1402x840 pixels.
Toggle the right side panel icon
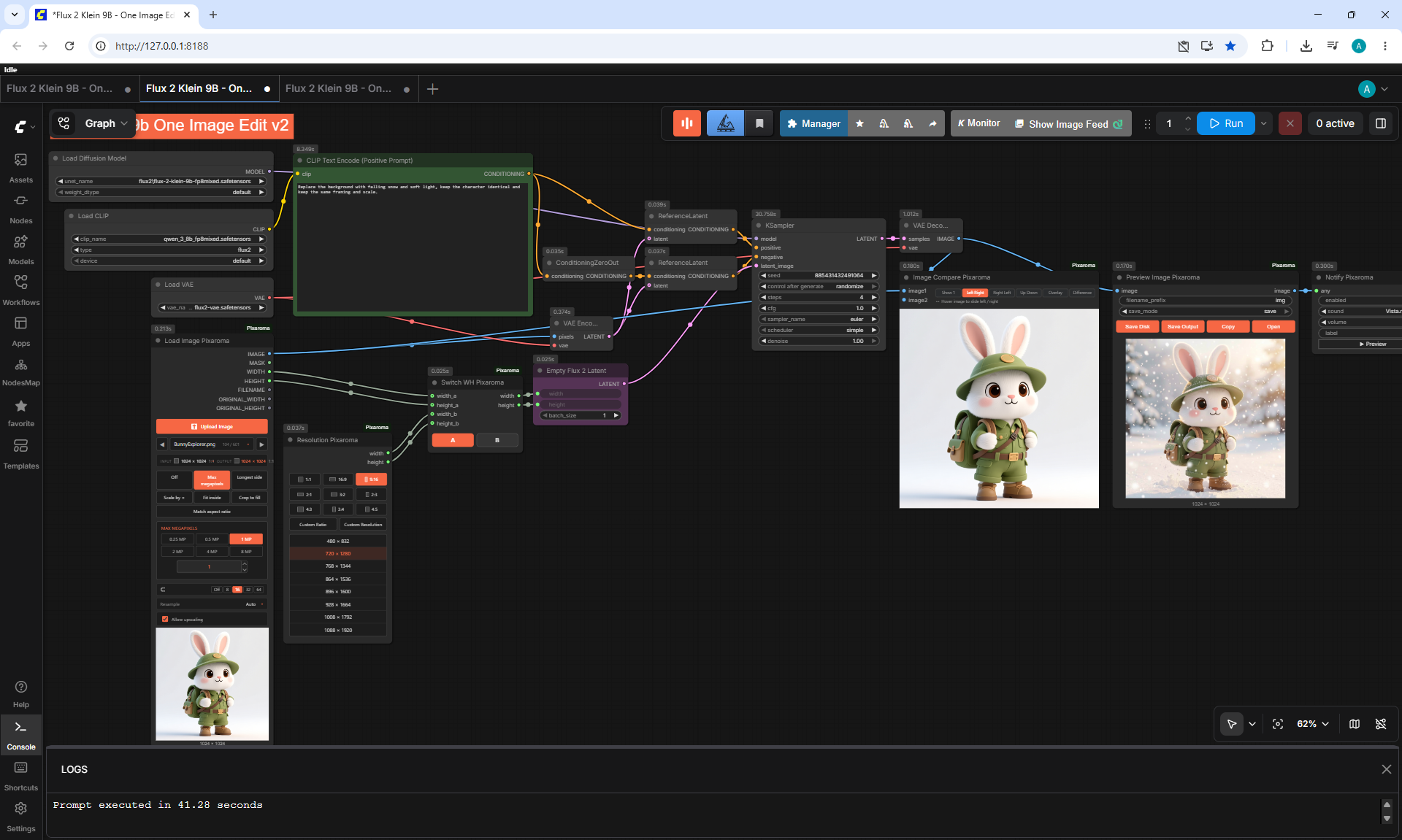(1381, 123)
